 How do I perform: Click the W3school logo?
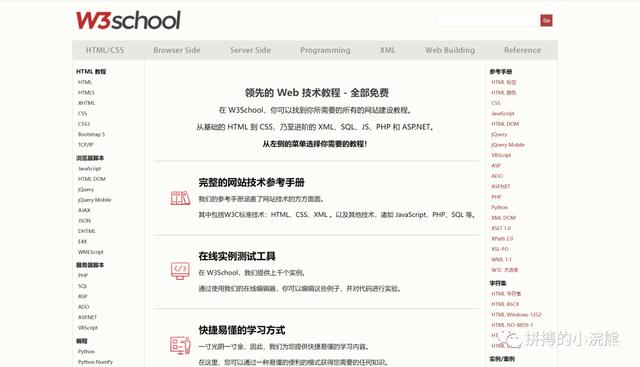[128, 20]
